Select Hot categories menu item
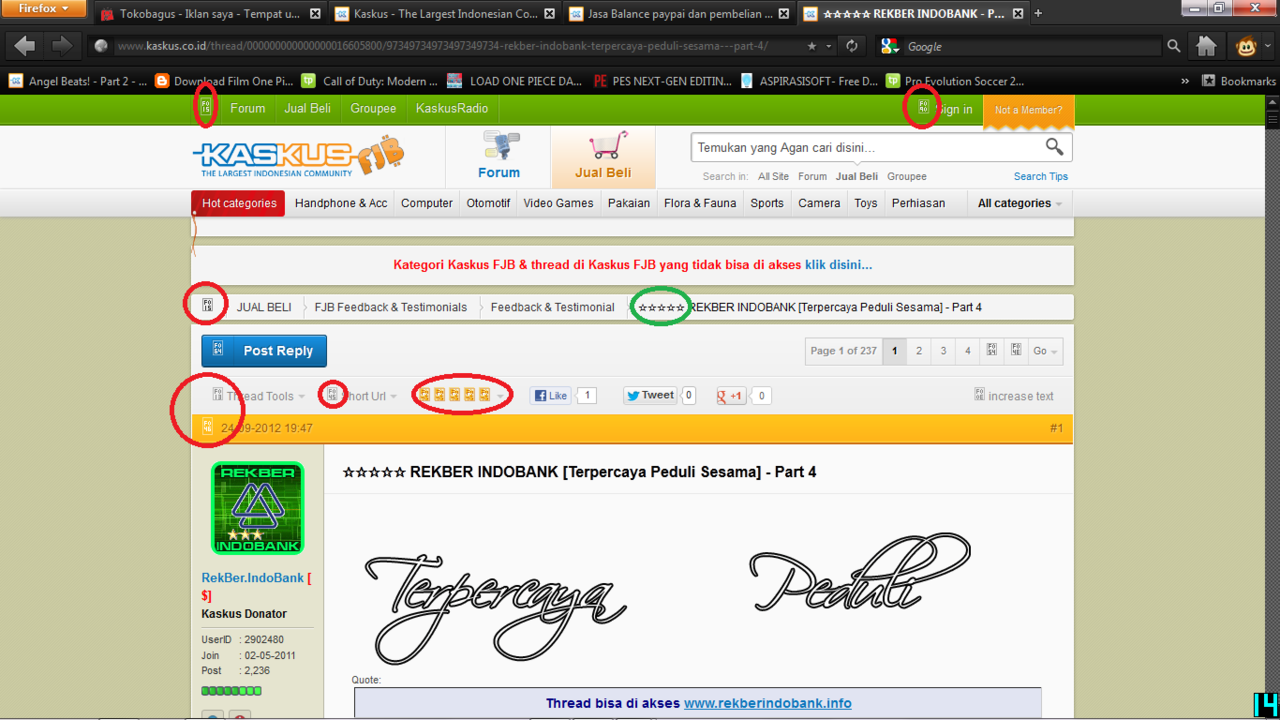 (239, 203)
